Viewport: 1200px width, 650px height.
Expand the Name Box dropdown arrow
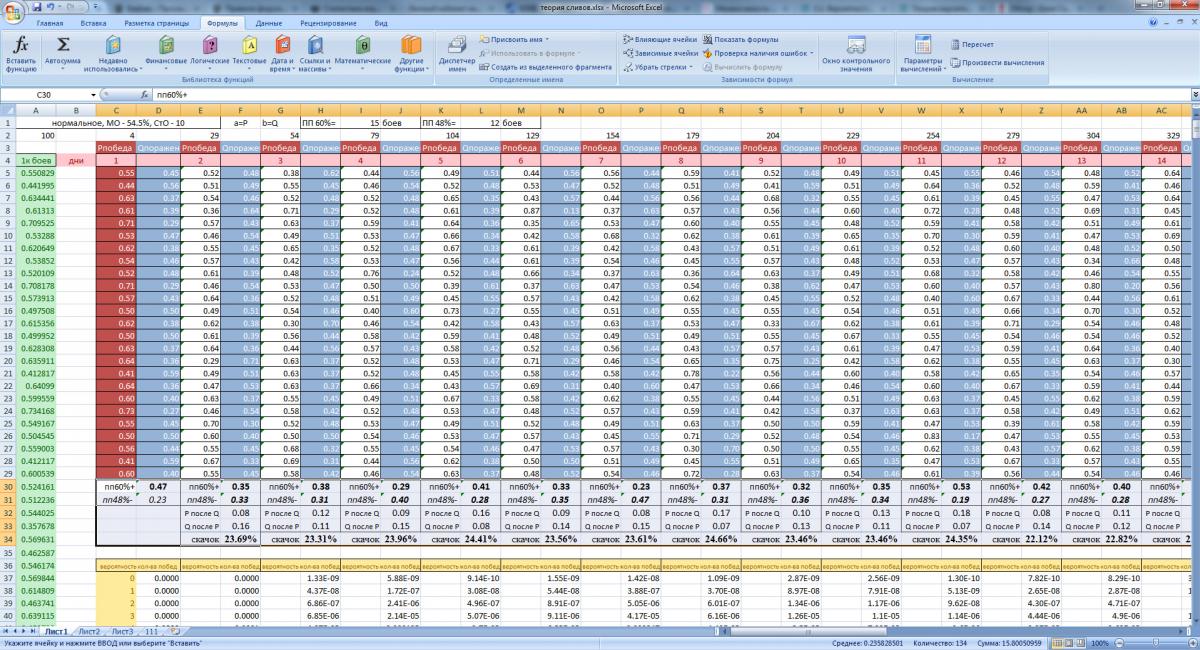coord(92,94)
